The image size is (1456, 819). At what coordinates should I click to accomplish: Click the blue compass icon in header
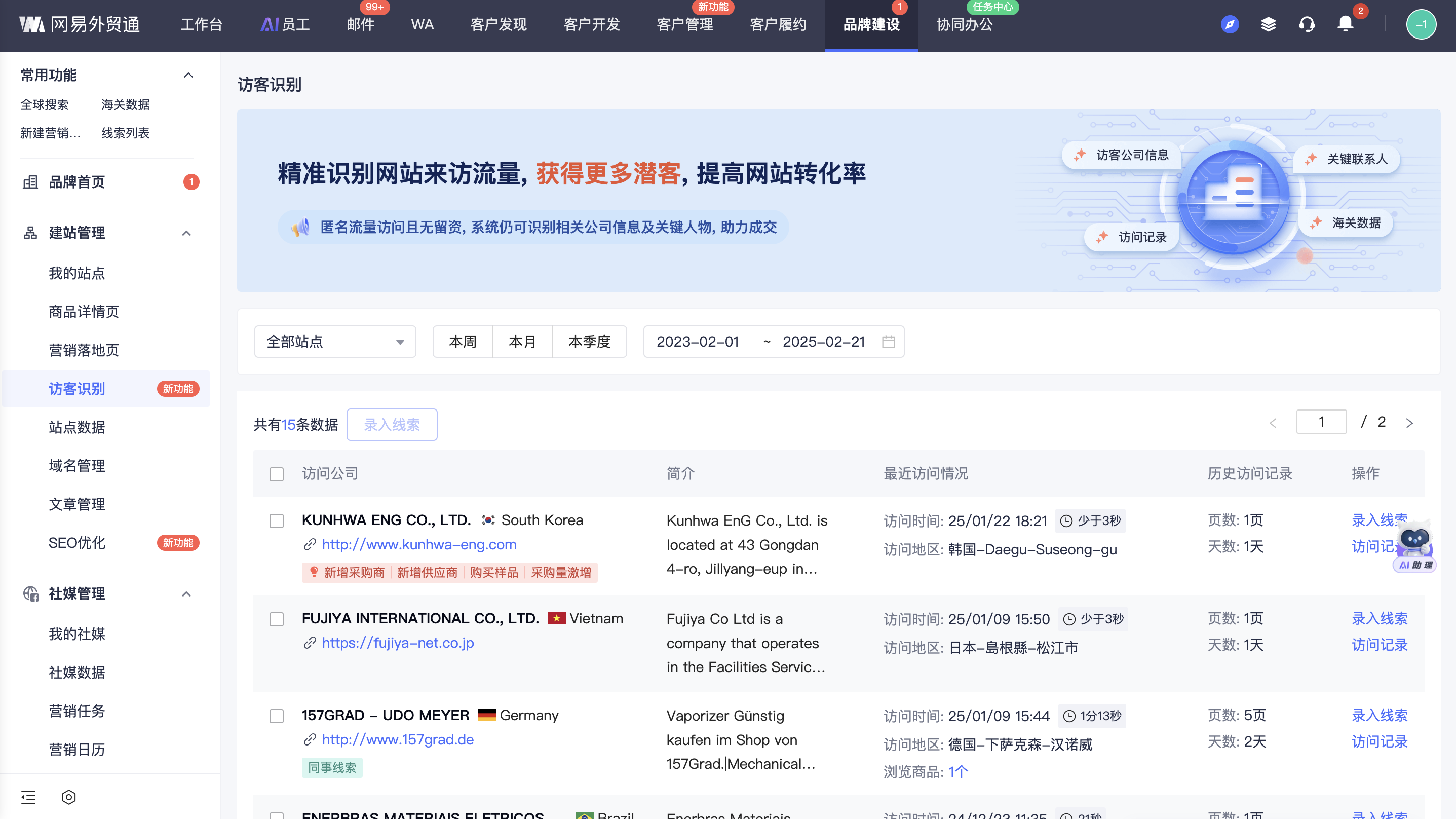tap(1230, 24)
